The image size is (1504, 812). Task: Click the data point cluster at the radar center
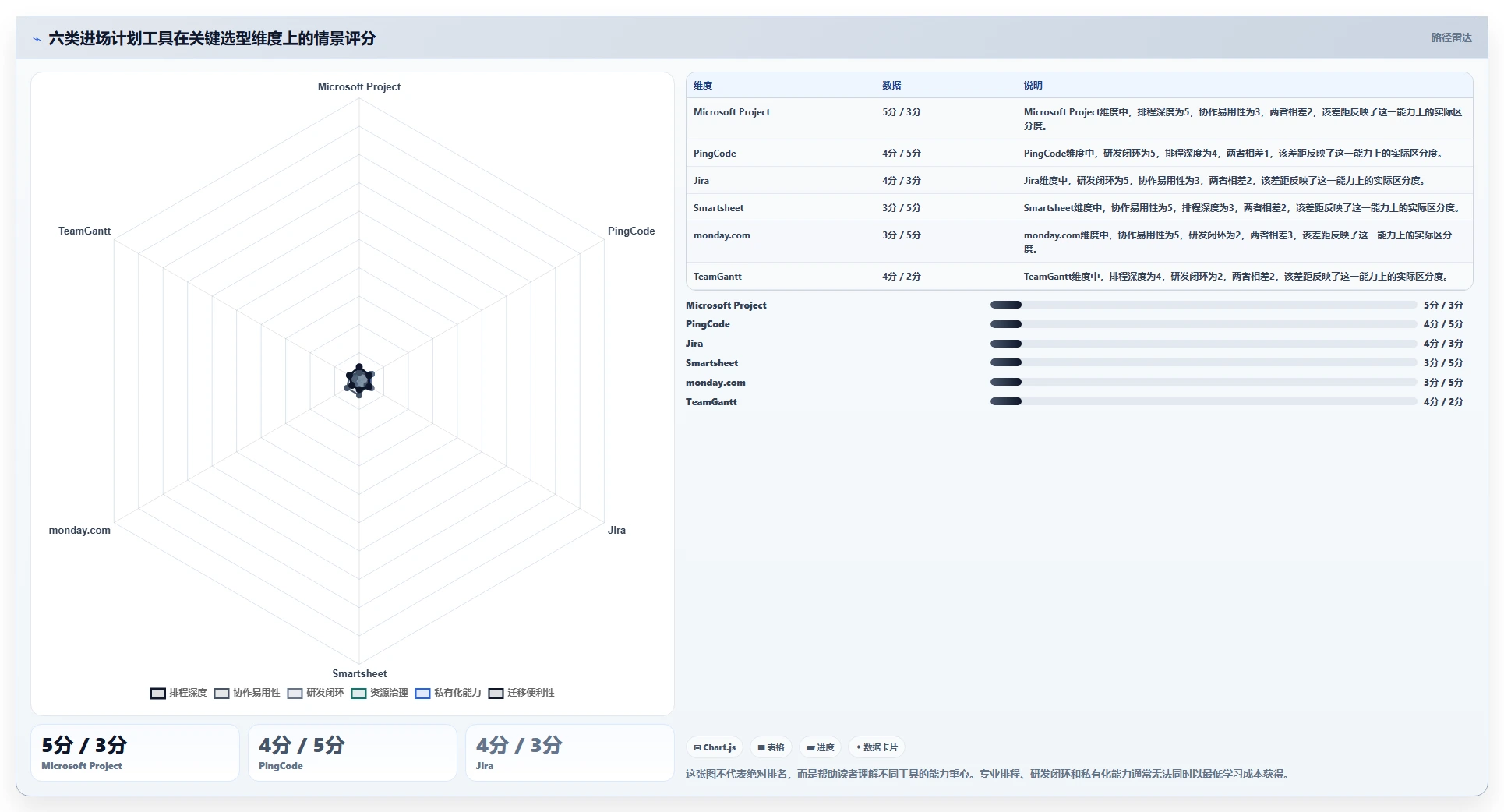coord(359,380)
